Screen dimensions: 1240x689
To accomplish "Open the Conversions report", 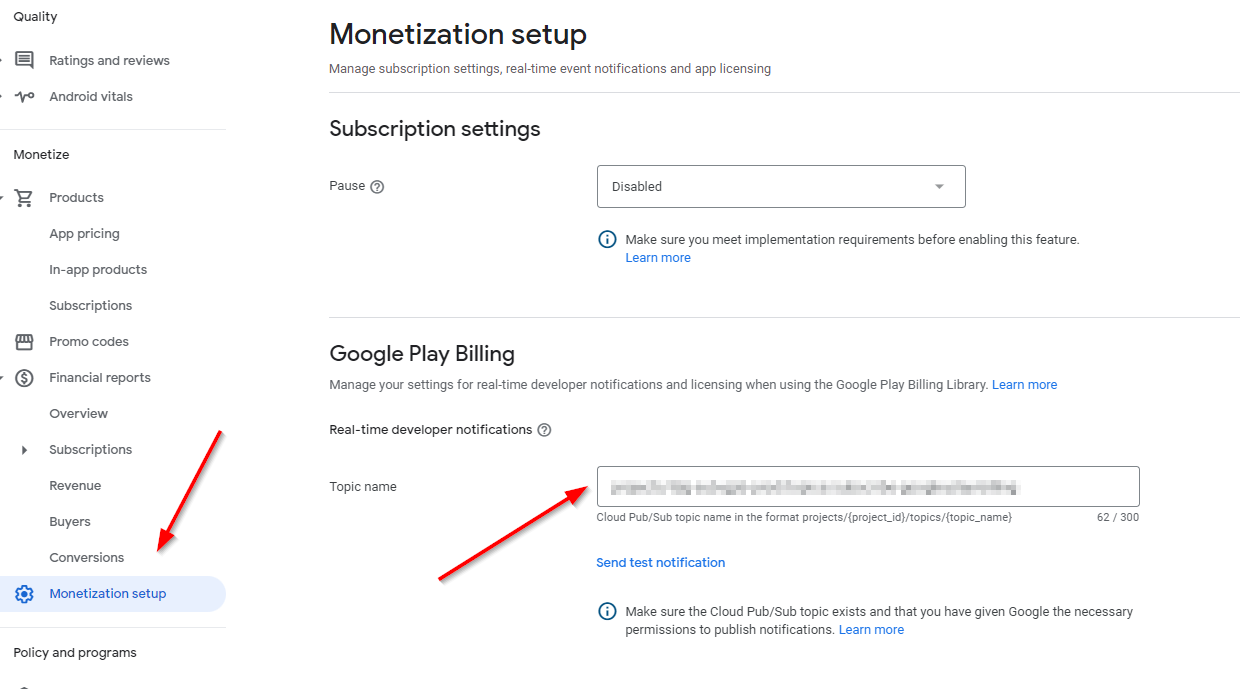I will click(x=87, y=558).
